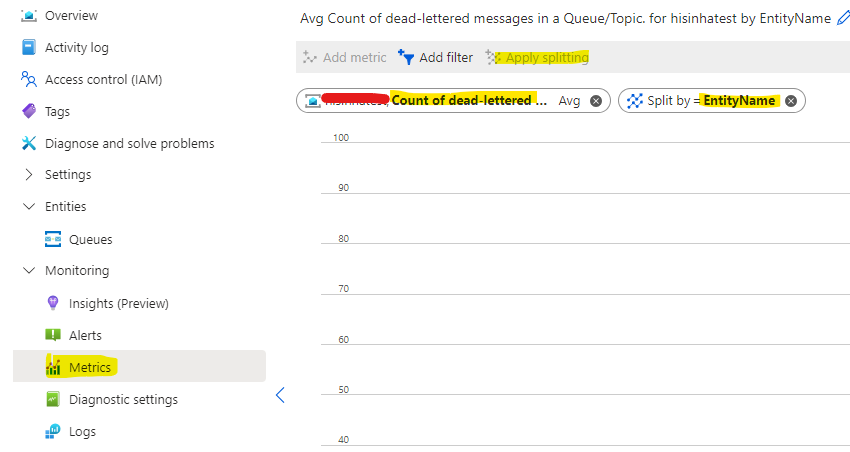Remove the Split by EntityName pill
Image resolution: width=850 pixels, height=452 pixels.
[x=791, y=101]
